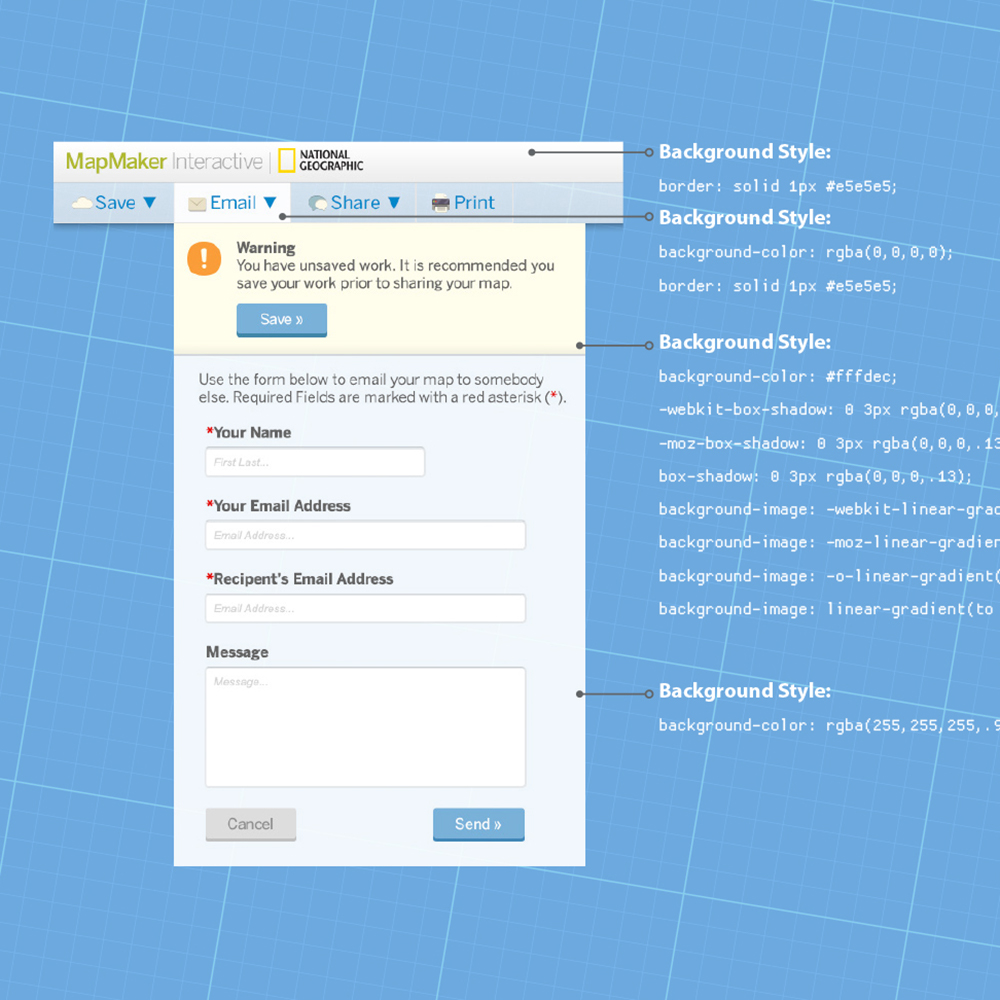Focus the Your Name input field
The width and height of the screenshot is (1000, 1000).
315,462
